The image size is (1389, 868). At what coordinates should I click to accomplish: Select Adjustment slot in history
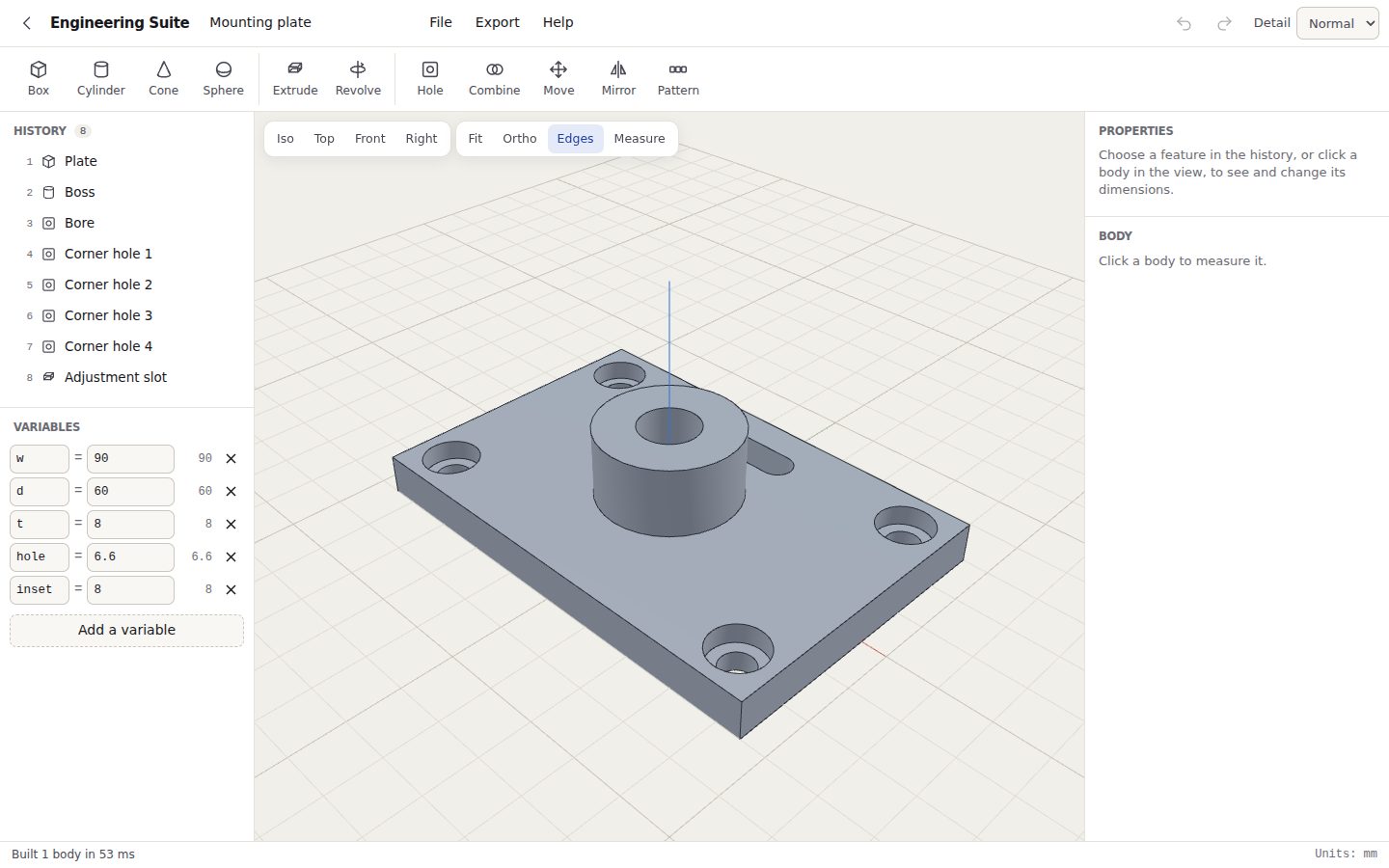pyautogui.click(x=126, y=377)
